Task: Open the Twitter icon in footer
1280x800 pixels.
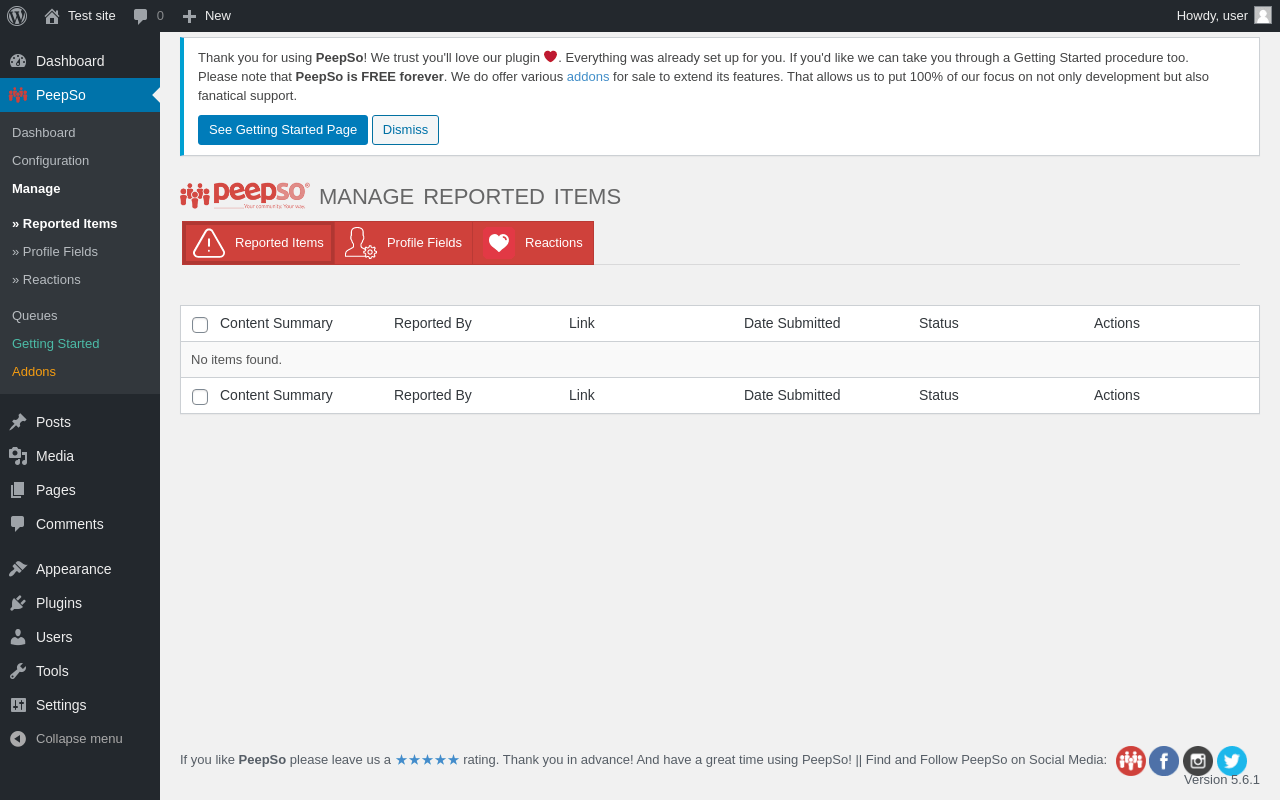Action: (1232, 761)
